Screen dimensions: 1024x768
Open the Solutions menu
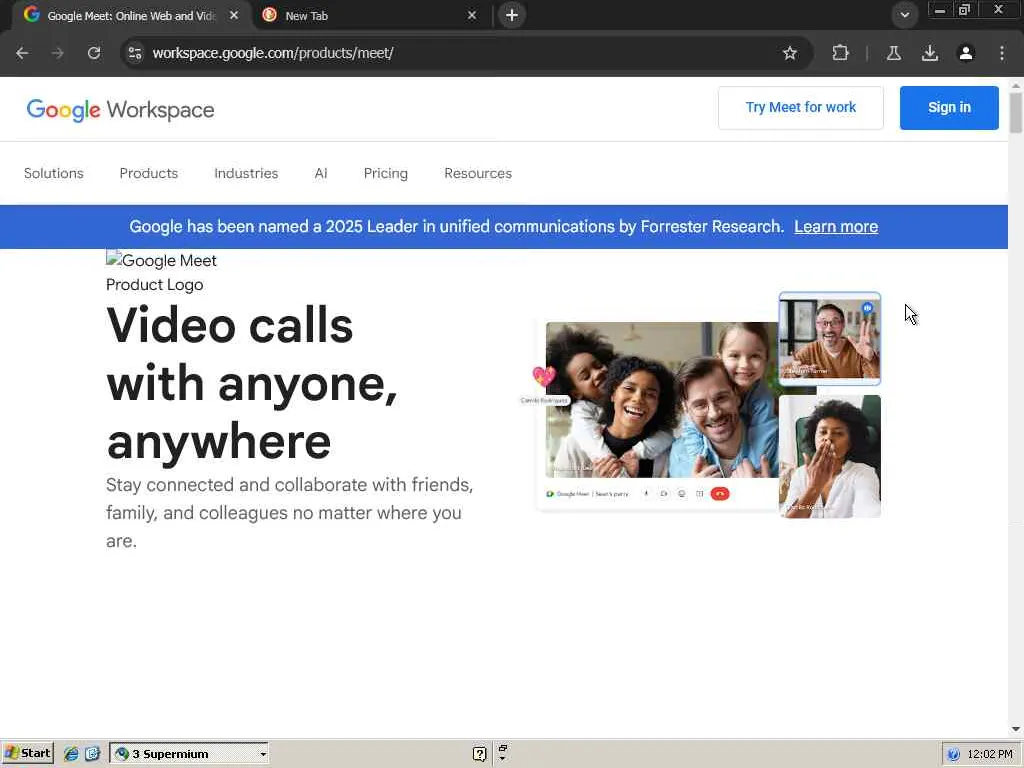click(x=54, y=173)
